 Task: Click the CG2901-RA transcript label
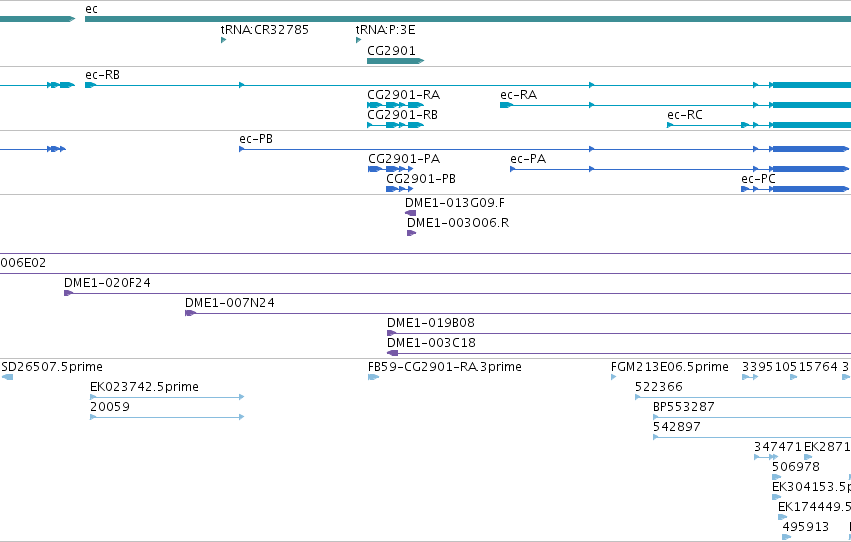coord(403,95)
